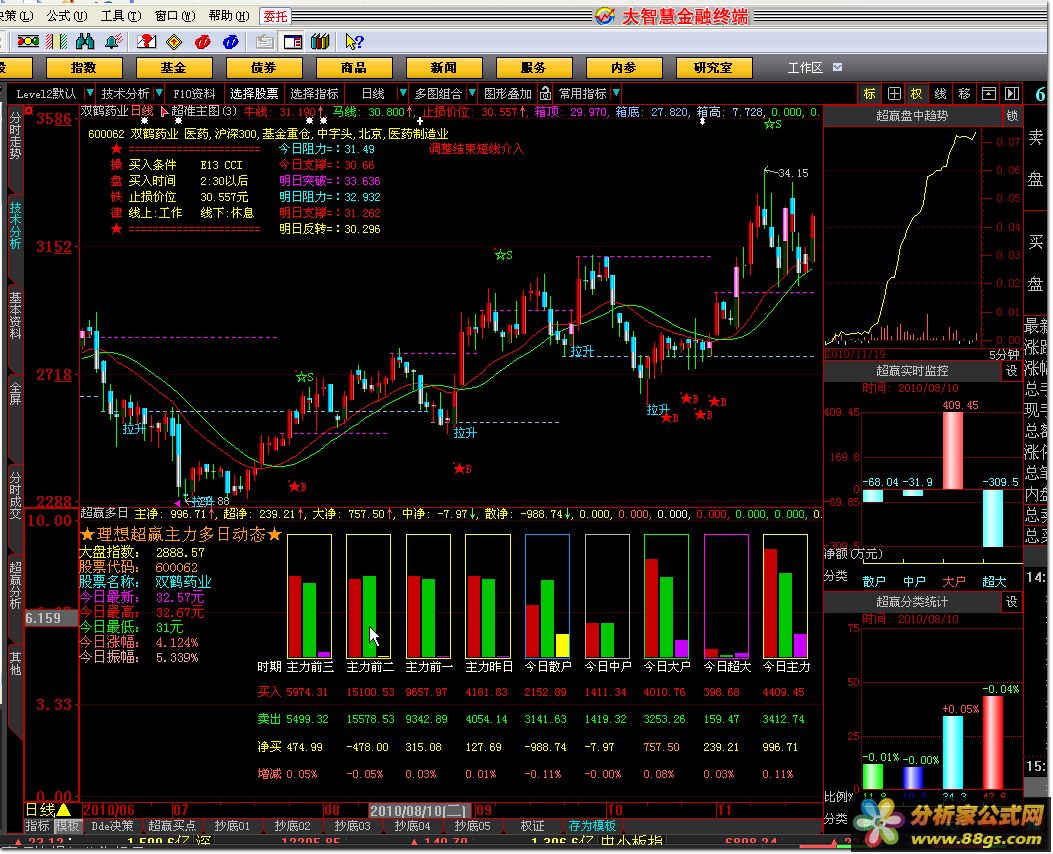This screenshot has width=1053, height=854.
Task: Click the 新闻 category button
Action: pos(443,67)
